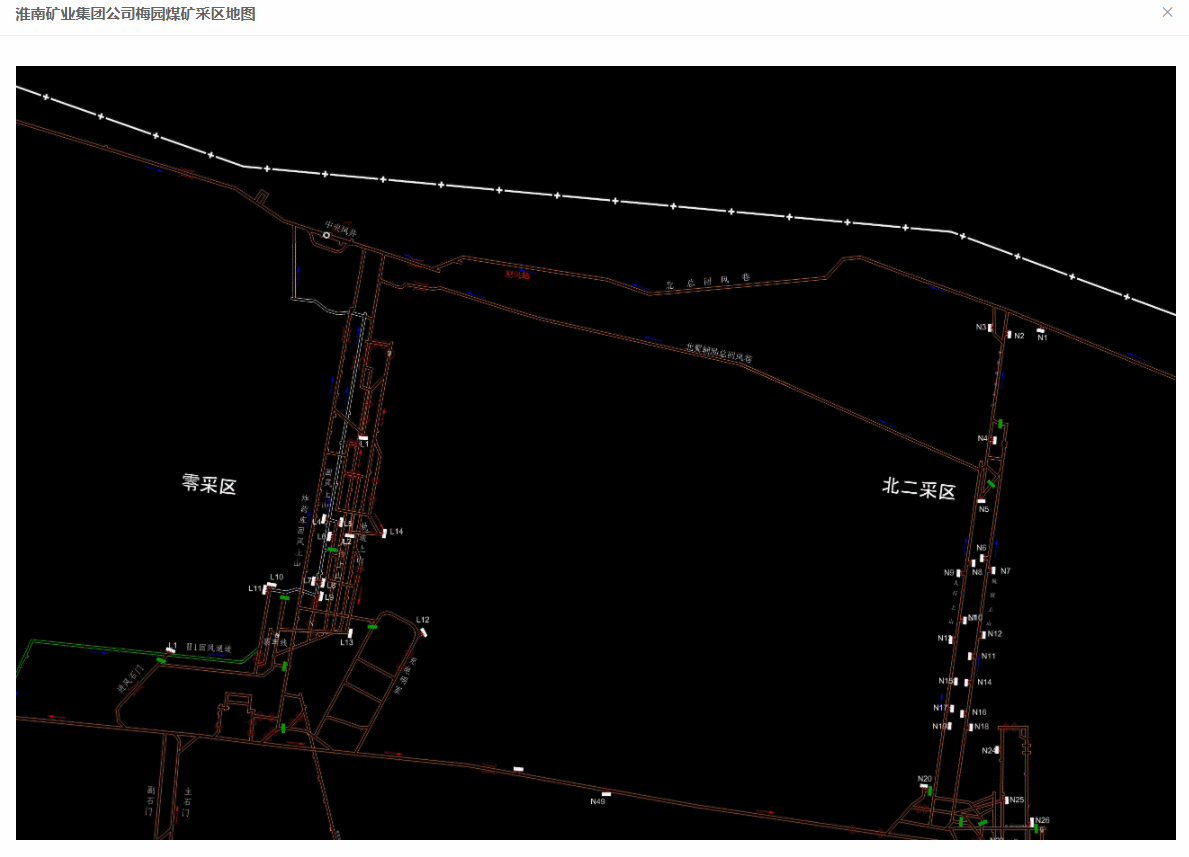Image resolution: width=1189 pixels, height=857 pixels.
Task: Select the N11 white marker
Action: tap(970, 656)
